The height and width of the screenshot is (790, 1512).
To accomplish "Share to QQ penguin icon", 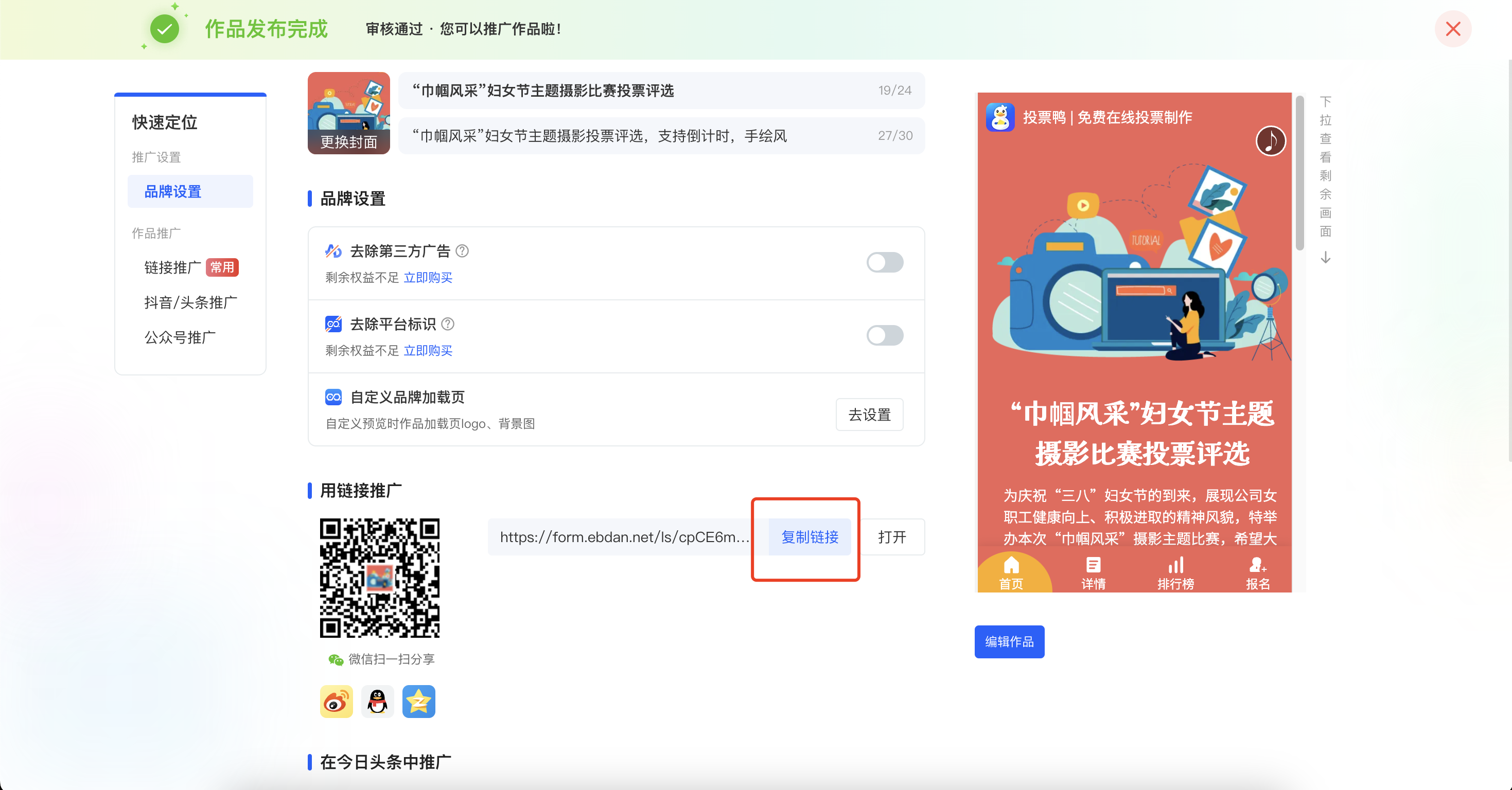I will (377, 702).
